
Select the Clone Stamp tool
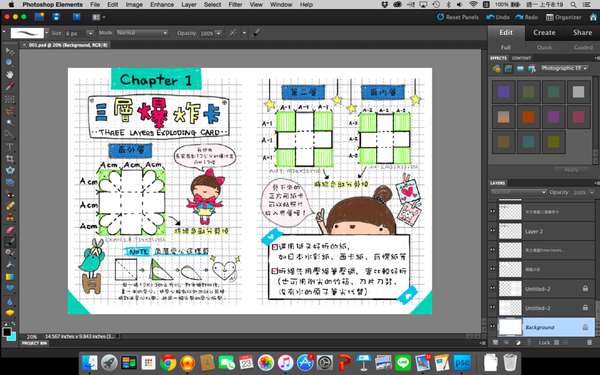click(10, 218)
